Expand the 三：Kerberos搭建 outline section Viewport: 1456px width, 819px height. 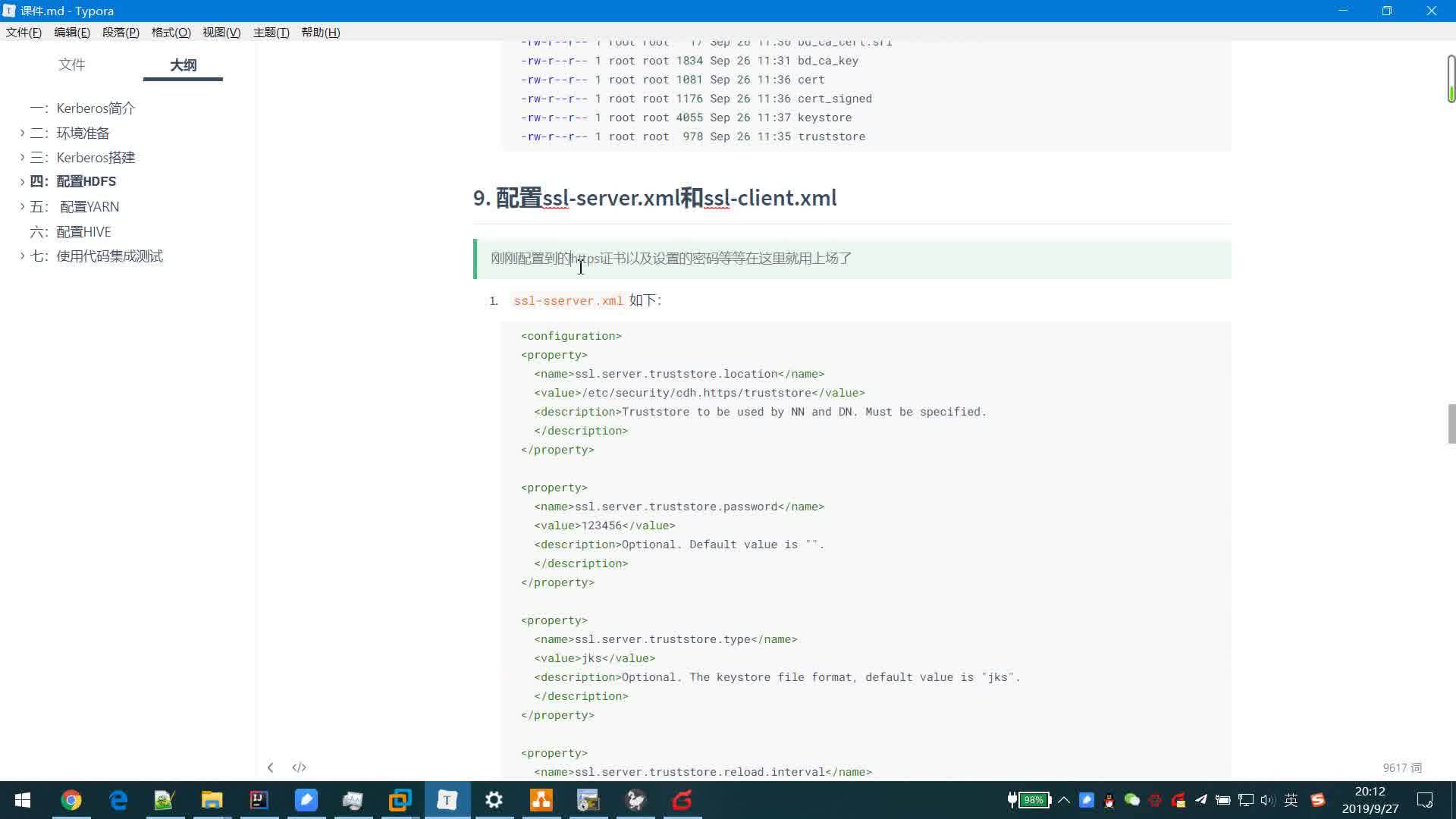pos(22,157)
